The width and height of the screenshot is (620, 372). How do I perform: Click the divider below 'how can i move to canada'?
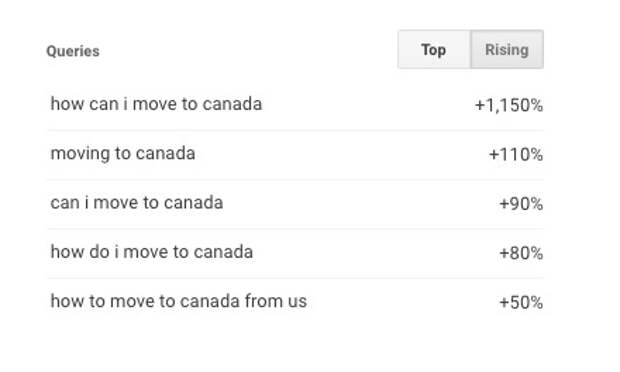(x=295, y=130)
